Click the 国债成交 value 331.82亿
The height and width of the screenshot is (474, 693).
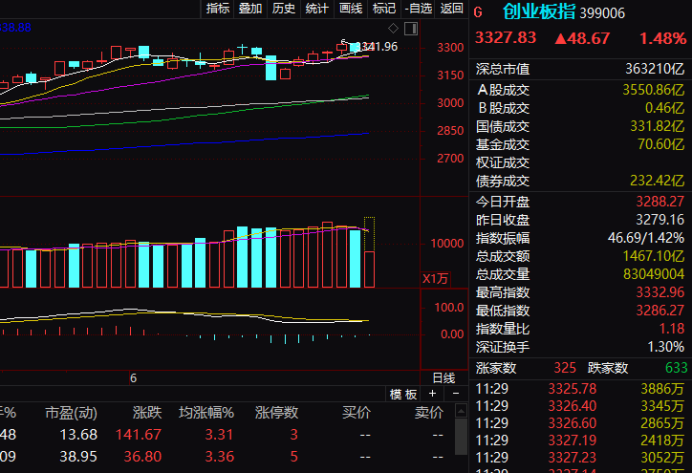coord(657,126)
